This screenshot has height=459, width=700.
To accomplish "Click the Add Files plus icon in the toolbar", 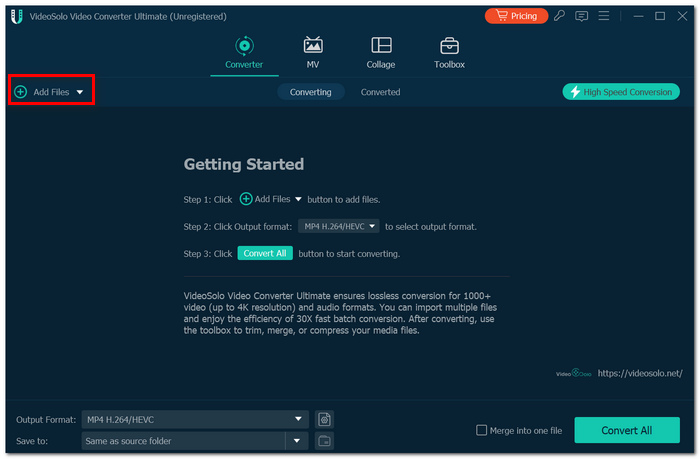I will click(21, 92).
